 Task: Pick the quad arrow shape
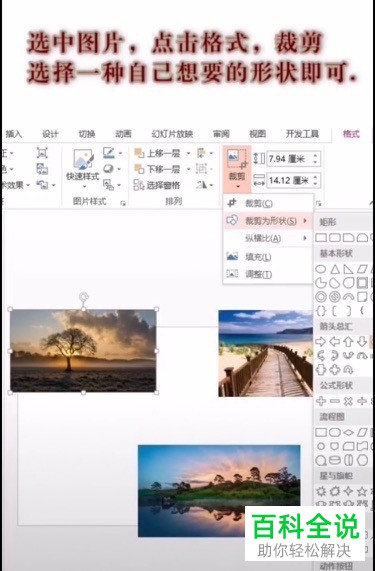click(x=335, y=370)
